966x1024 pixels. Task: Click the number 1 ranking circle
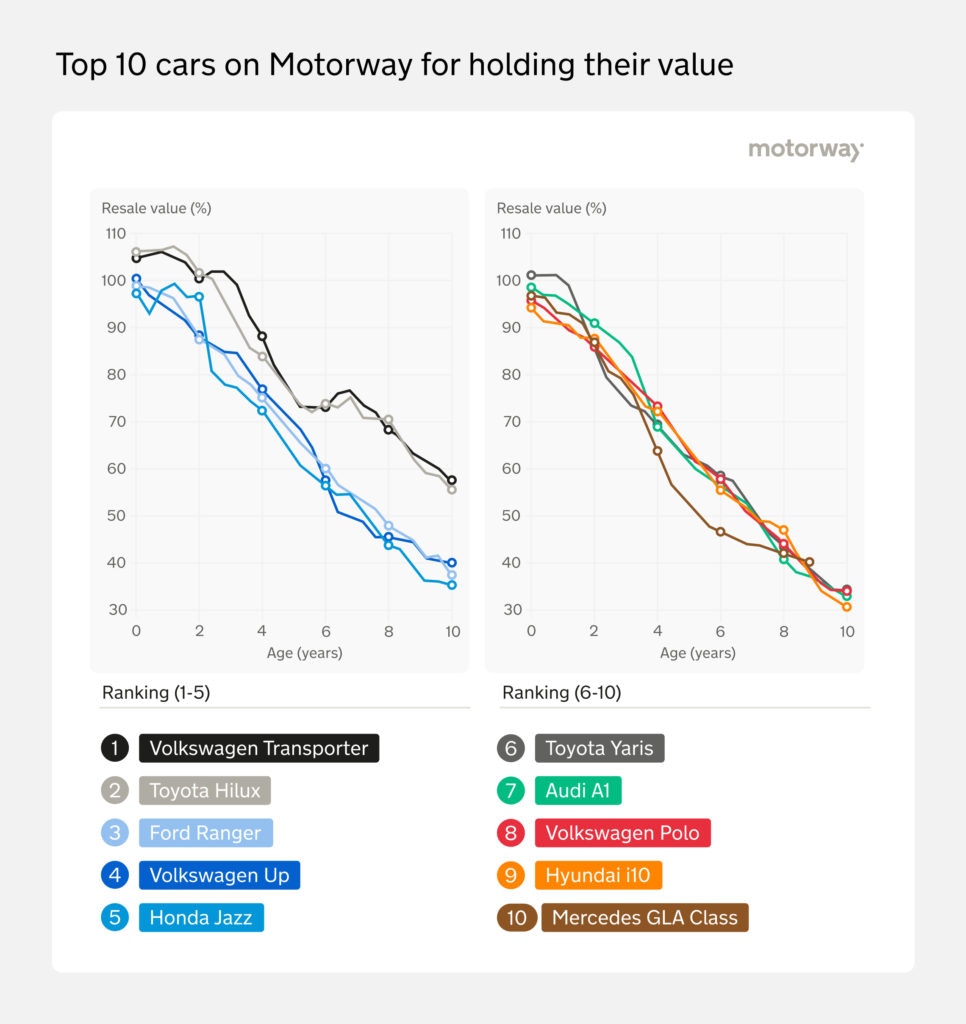click(x=114, y=748)
